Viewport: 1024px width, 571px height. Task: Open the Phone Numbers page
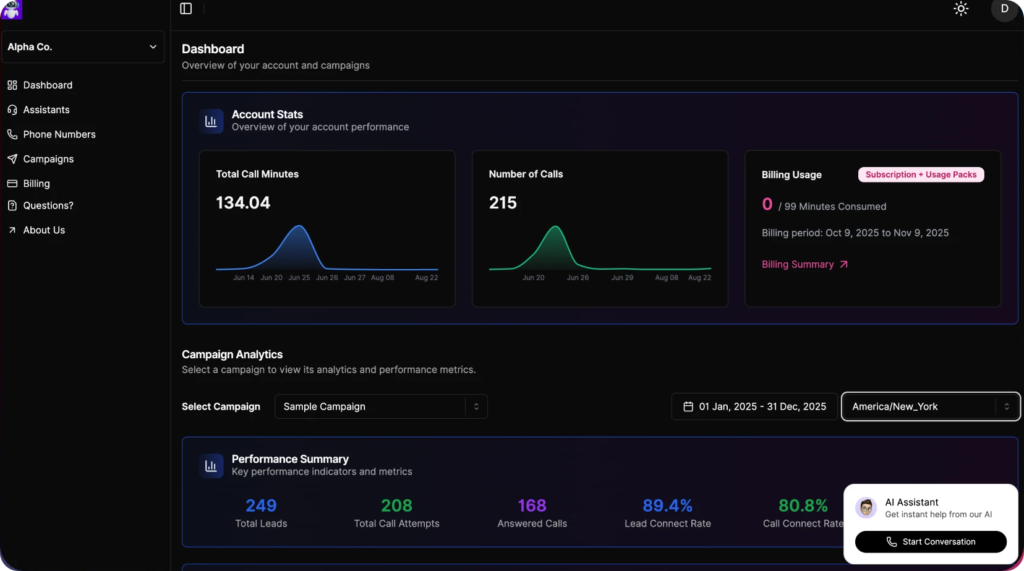pyautogui.click(x=59, y=134)
